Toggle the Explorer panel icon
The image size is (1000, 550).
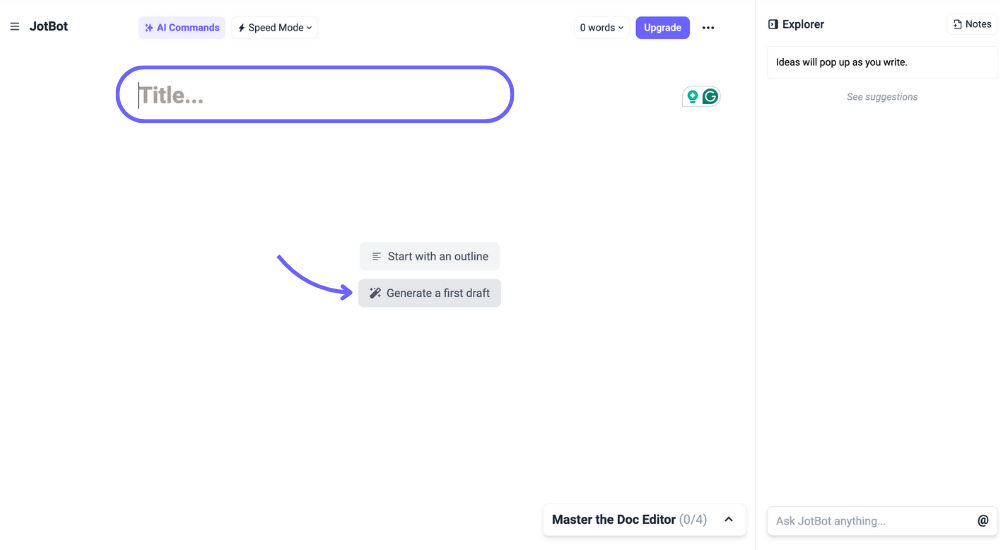tap(773, 24)
